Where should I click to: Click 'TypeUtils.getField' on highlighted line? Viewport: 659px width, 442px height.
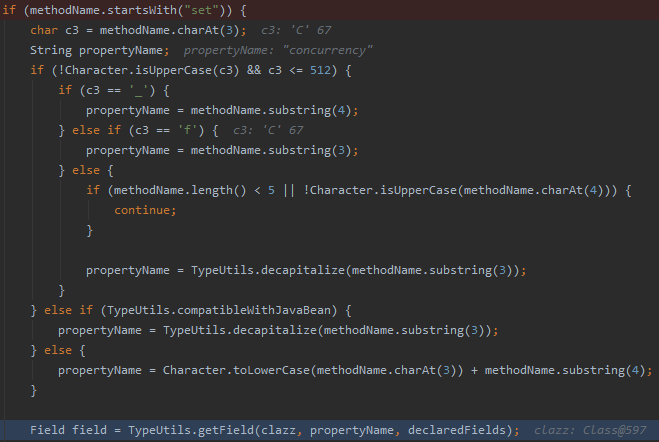[191, 430]
